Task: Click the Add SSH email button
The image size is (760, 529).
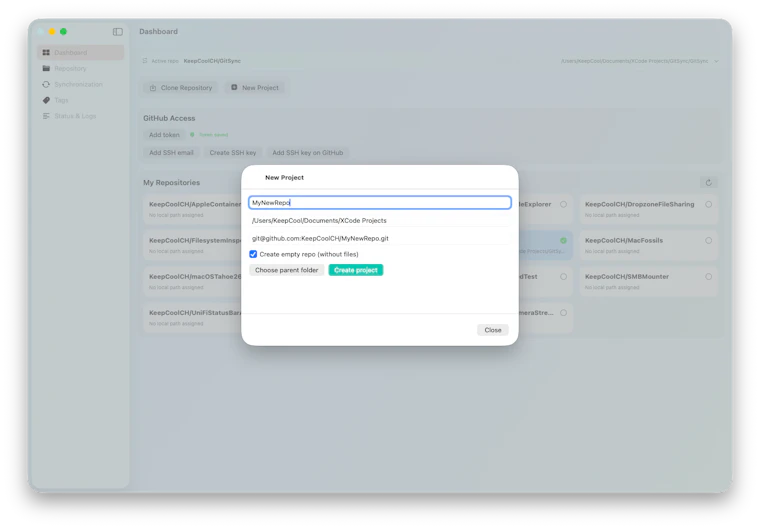Action: click(x=171, y=153)
